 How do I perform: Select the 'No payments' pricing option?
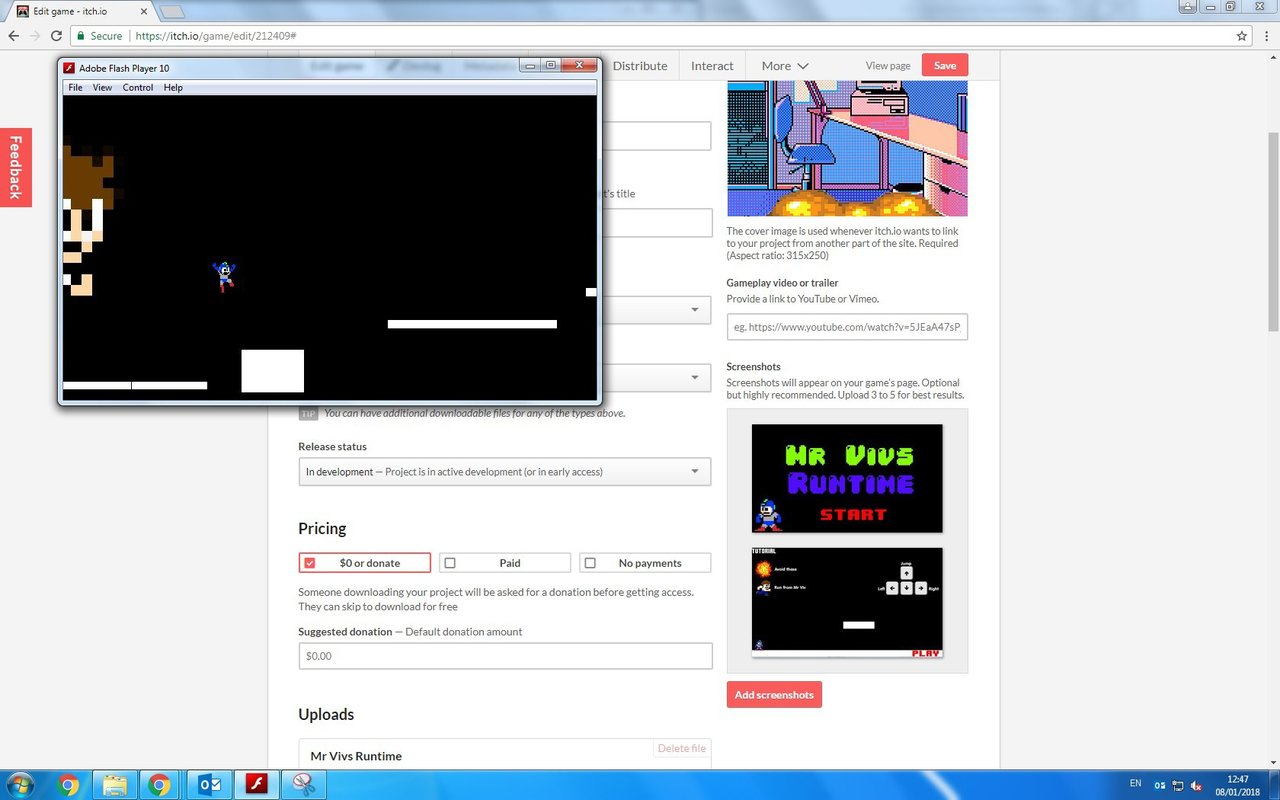pos(645,563)
